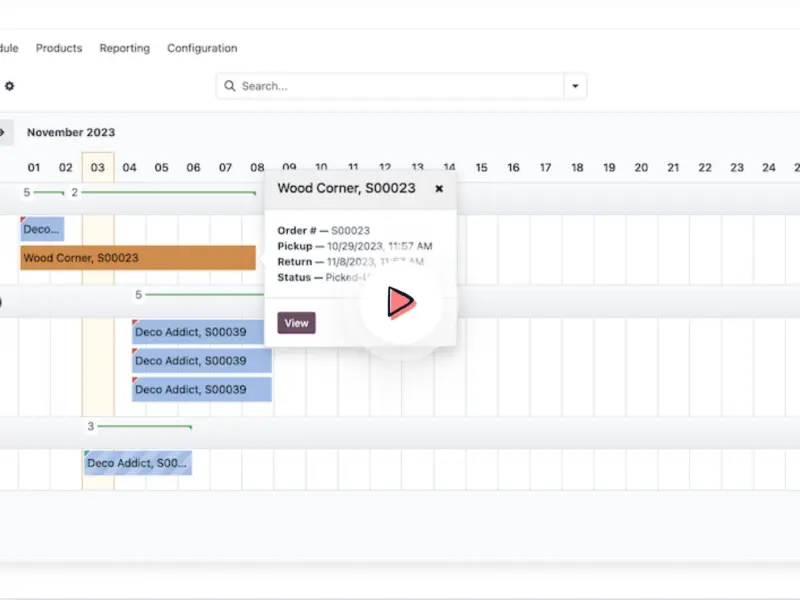800x600 pixels.
Task: Close the Wood Corner, S00023 popover
Action: pos(439,188)
